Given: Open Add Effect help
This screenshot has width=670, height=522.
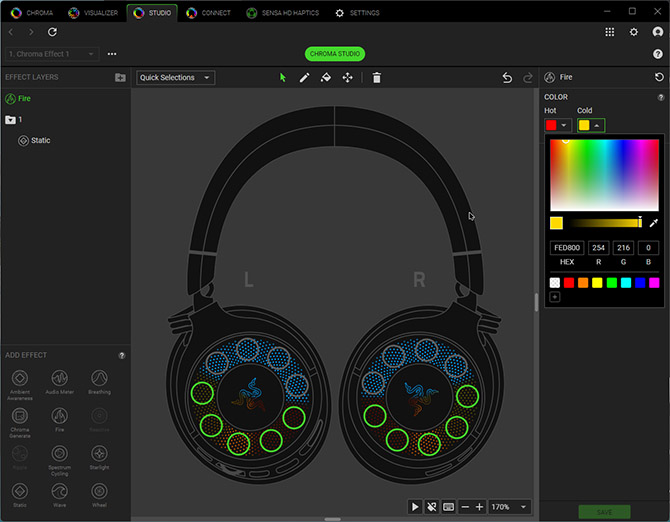Looking at the screenshot, I should [x=122, y=355].
